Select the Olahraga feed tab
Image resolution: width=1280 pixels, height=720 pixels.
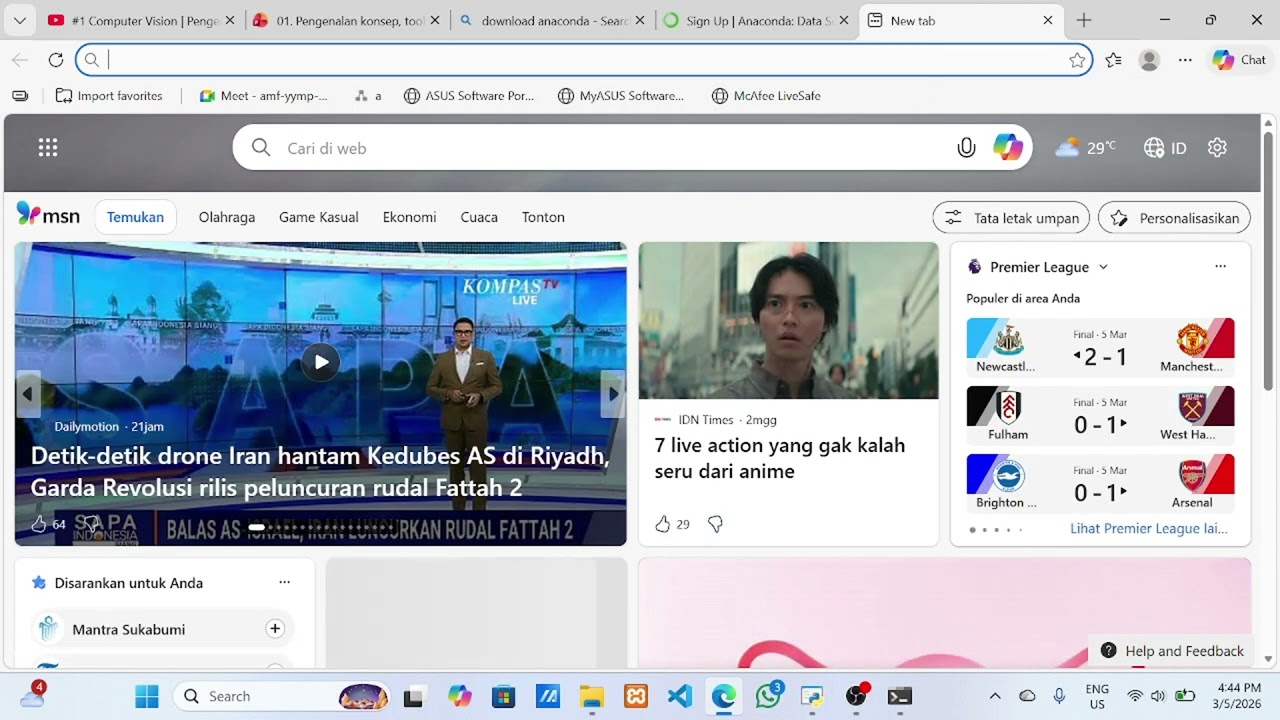pos(227,217)
